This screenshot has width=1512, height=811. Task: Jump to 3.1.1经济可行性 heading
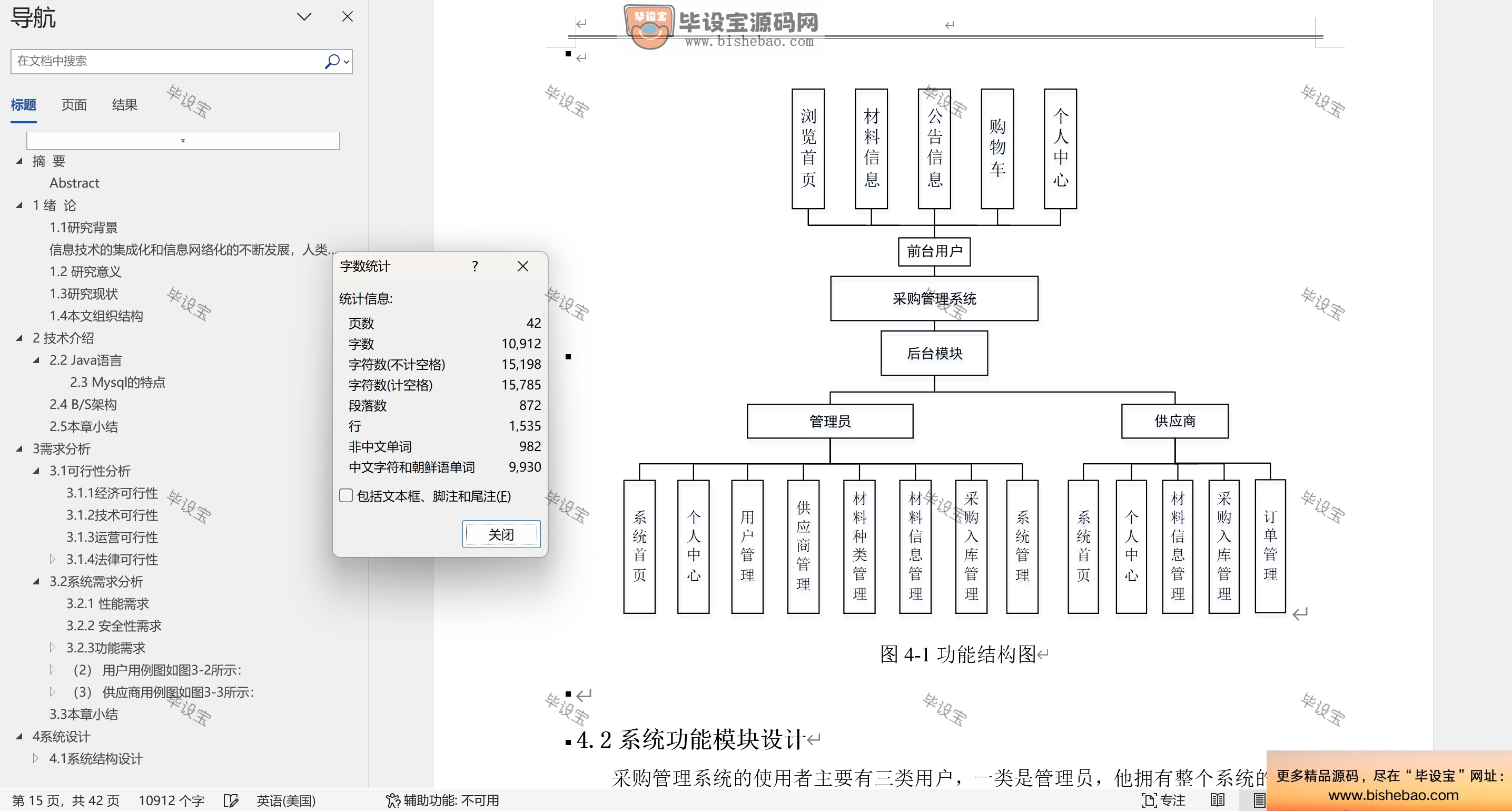click(x=112, y=493)
